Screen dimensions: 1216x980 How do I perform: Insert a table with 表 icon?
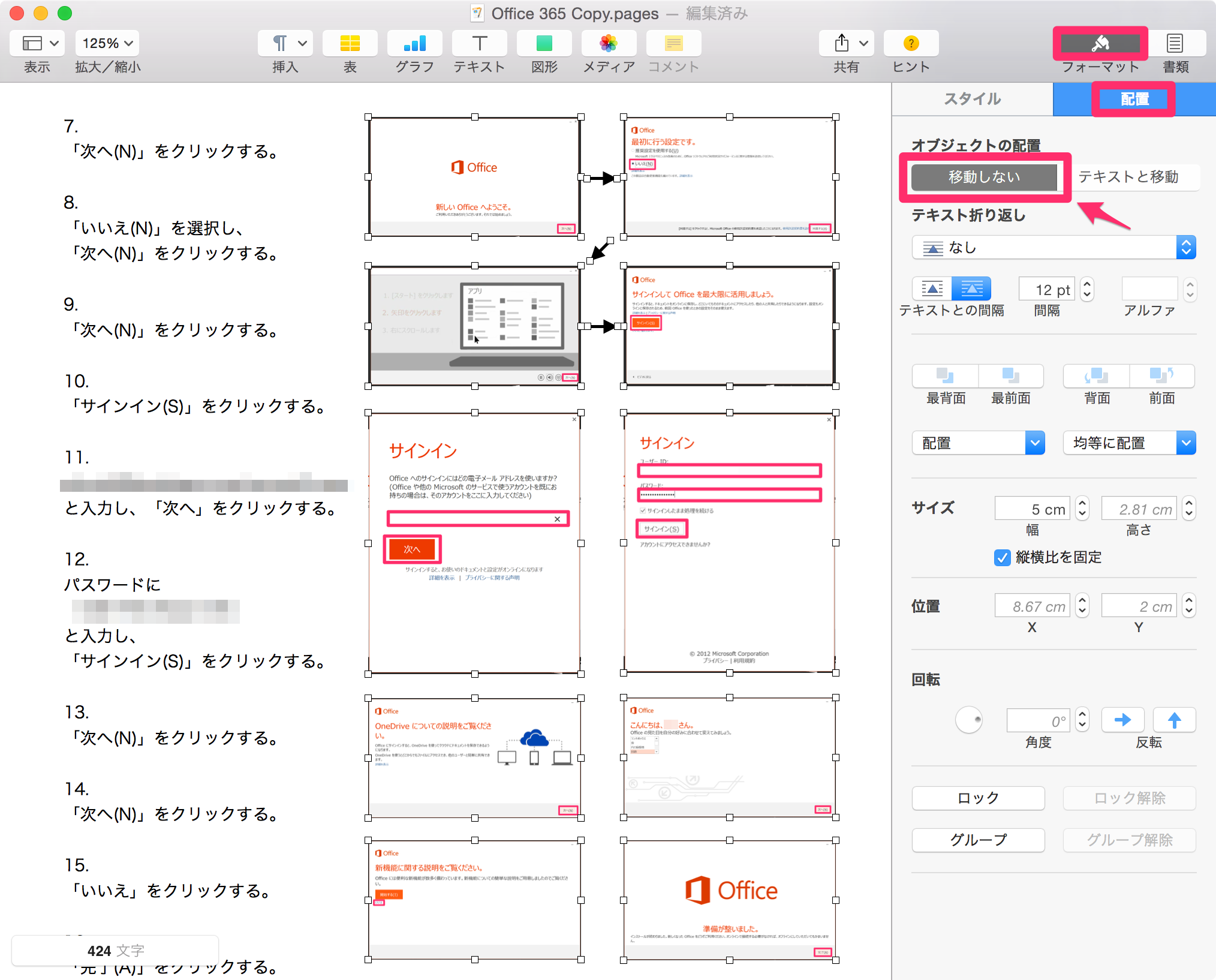pos(350,43)
